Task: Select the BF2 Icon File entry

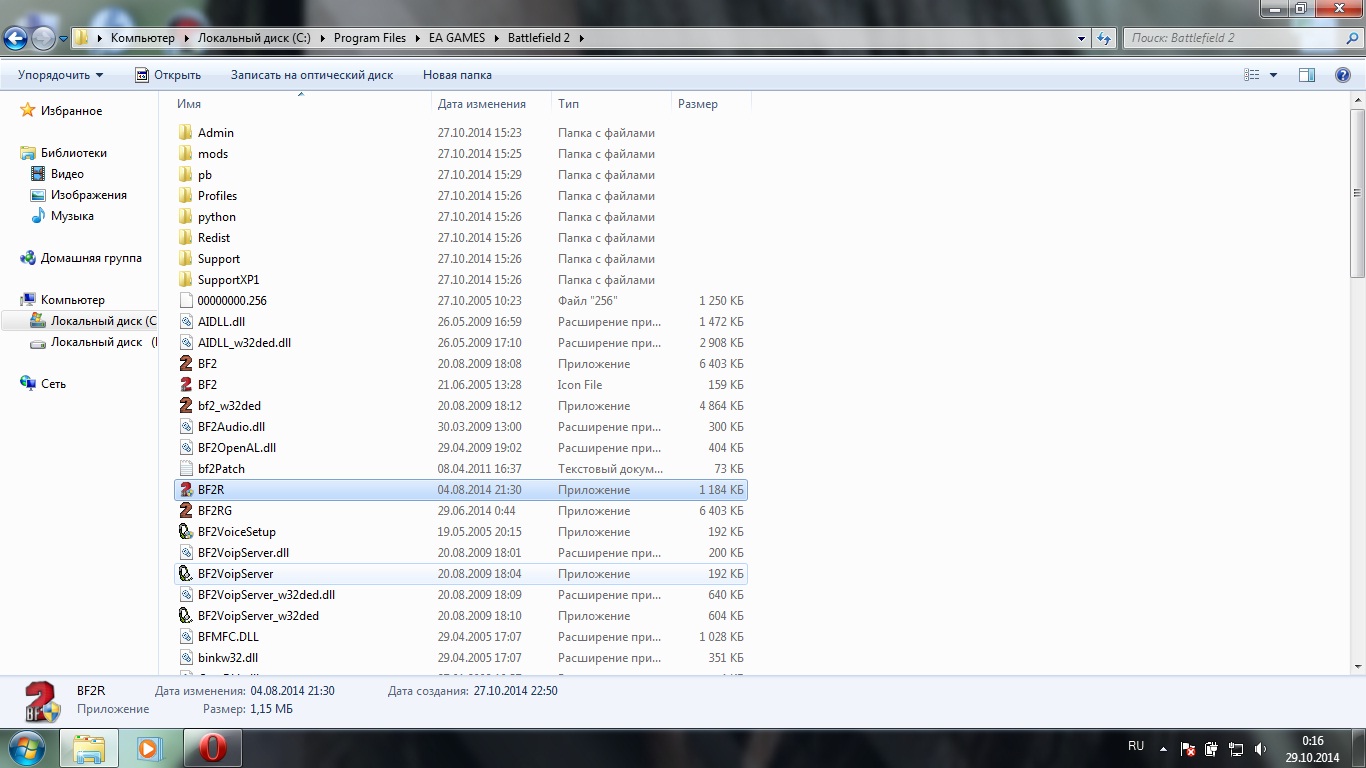Action: [x=207, y=385]
